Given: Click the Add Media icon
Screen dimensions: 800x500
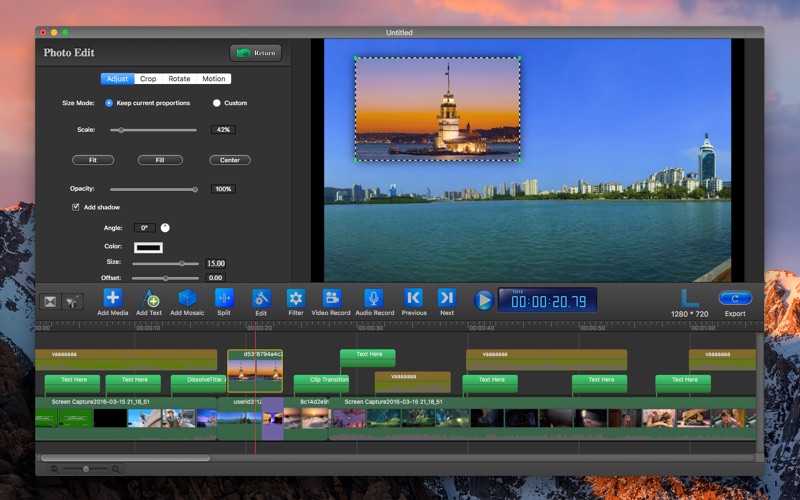Looking at the screenshot, I should pyautogui.click(x=112, y=298).
